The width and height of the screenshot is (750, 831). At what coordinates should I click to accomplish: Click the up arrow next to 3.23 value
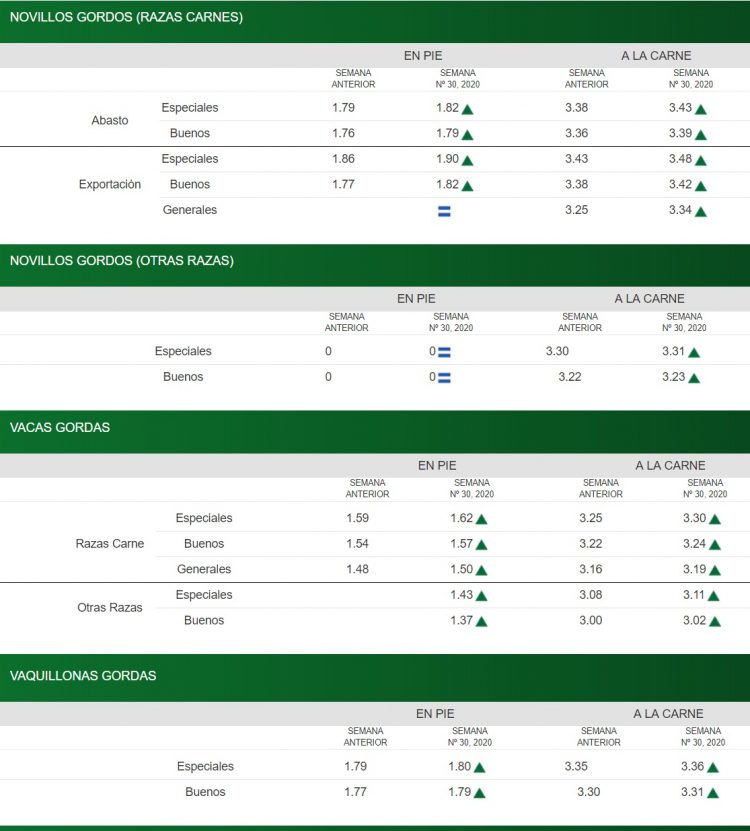pos(694,378)
